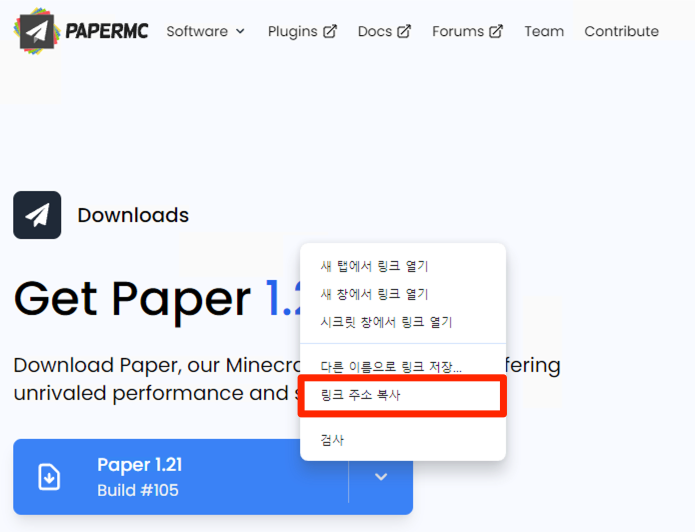Viewport: 695px width, 532px height.
Task: Click the 'unrivaled performance and' description text
Action: 151,393
